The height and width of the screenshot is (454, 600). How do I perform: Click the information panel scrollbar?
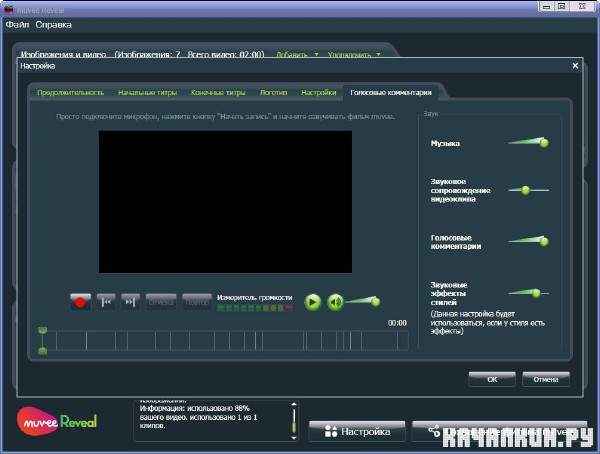[x=294, y=421]
